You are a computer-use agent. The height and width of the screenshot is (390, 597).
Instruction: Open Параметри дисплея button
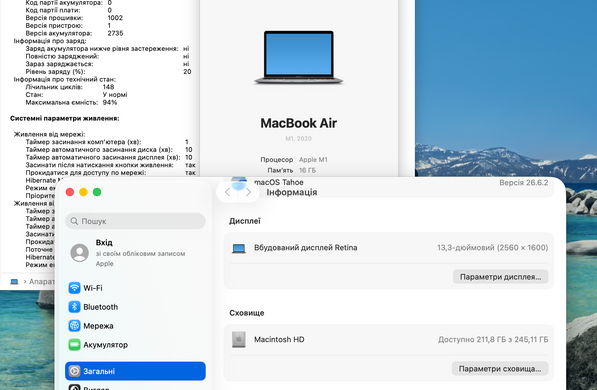click(500, 277)
